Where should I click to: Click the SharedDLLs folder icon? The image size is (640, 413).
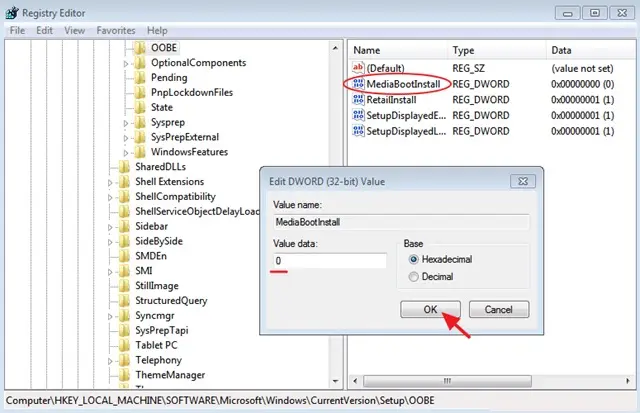coord(124,167)
